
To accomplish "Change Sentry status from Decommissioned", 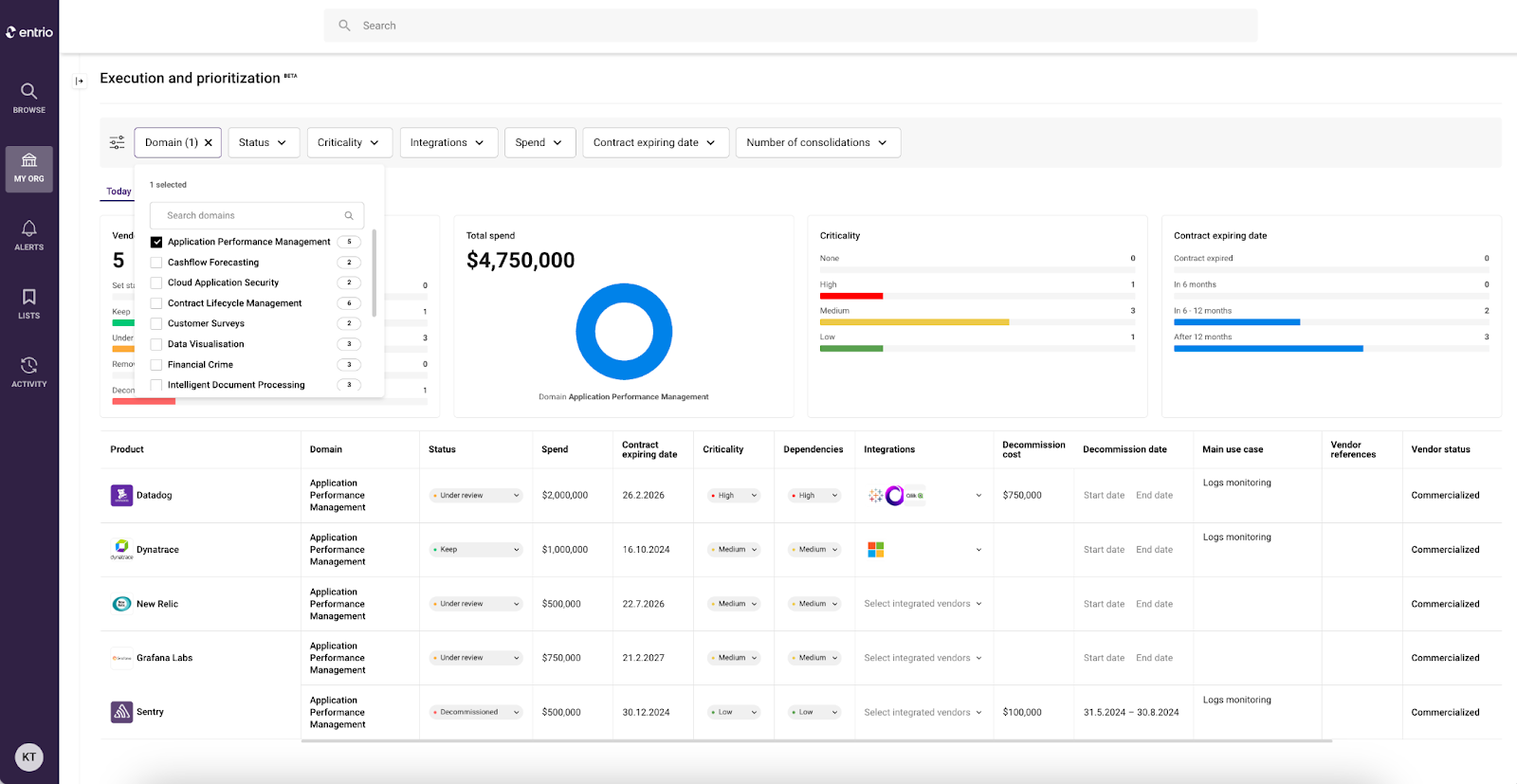I will (x=476, y=712).
